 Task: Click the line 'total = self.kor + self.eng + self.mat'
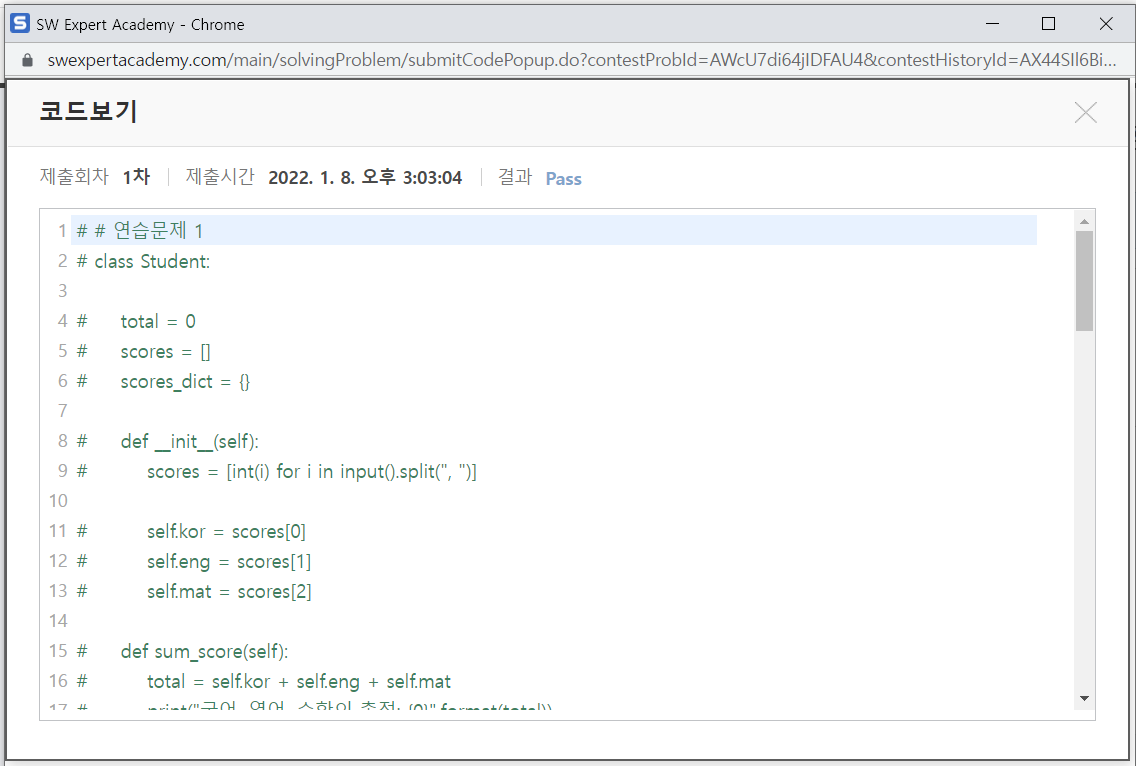click(x=298, y=681)
